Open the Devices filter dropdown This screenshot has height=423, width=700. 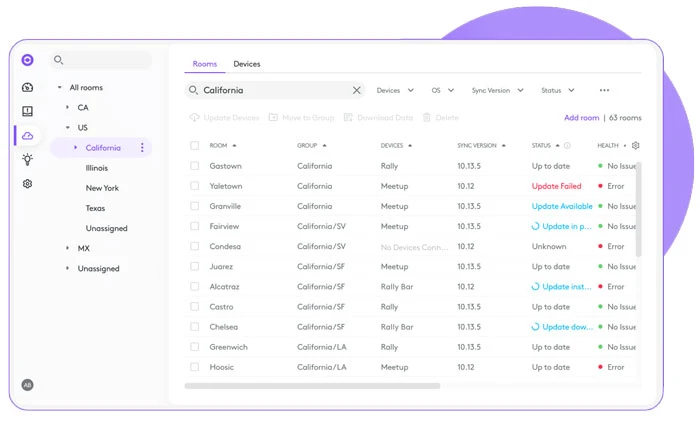tap(395, 90)
